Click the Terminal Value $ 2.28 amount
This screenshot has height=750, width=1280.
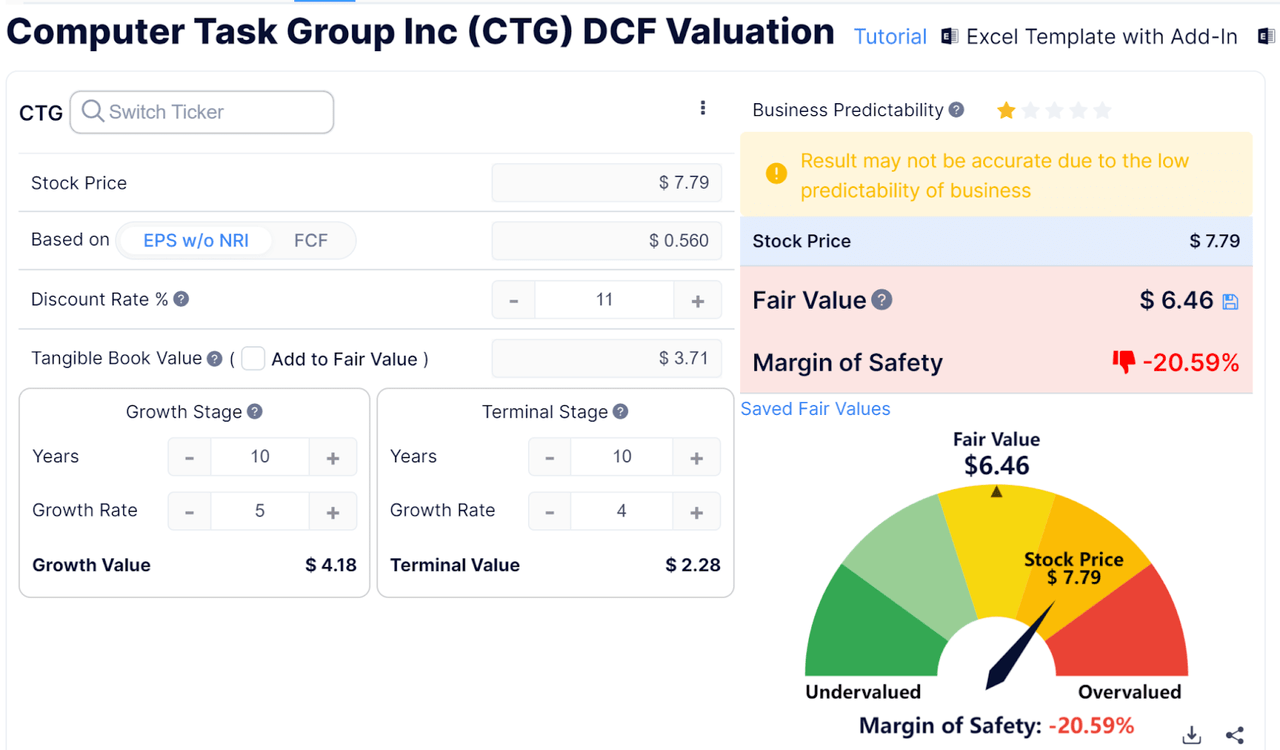(x=693, y=565)
